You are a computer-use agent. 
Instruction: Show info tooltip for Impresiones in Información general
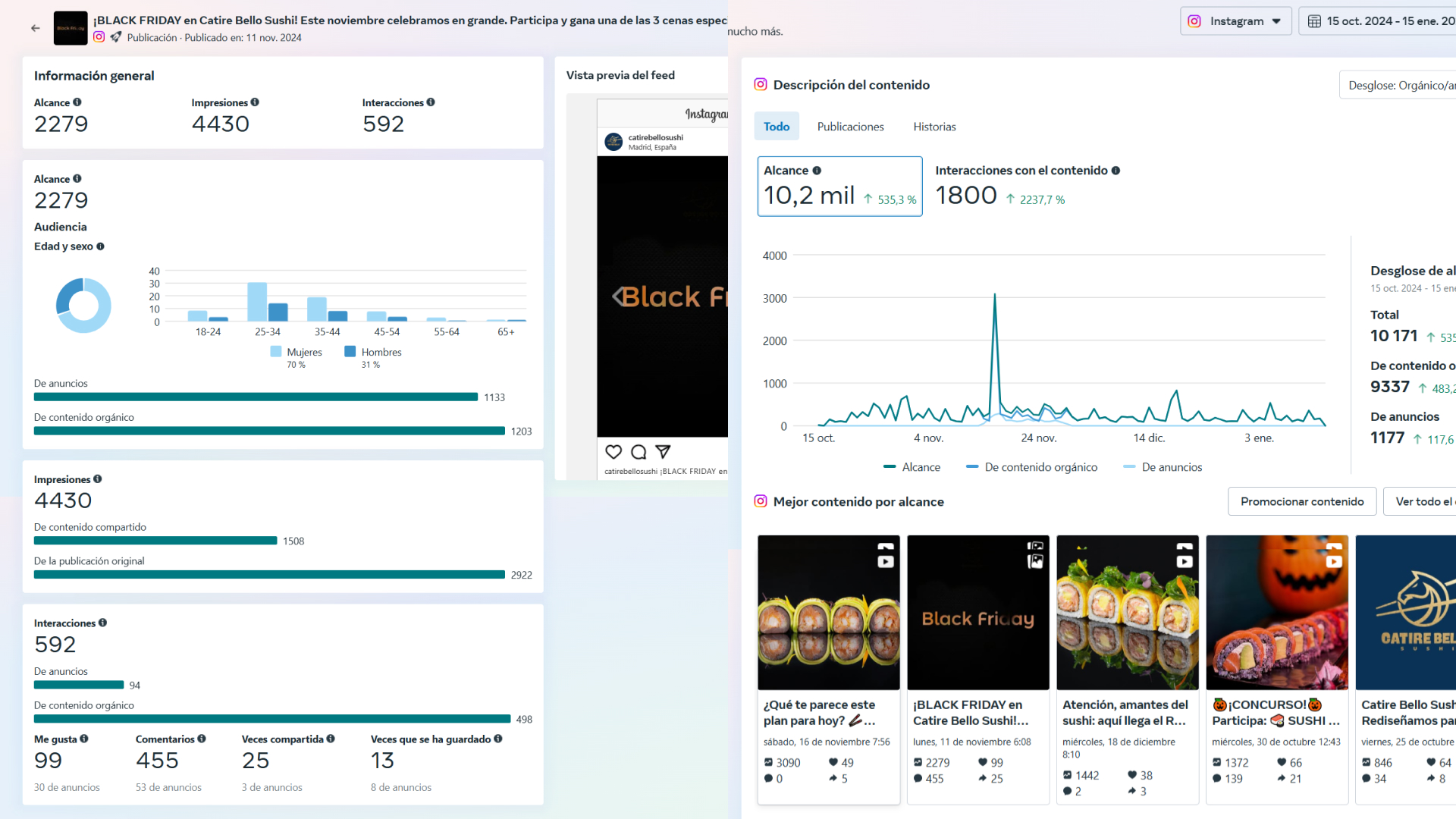point(255,102)
